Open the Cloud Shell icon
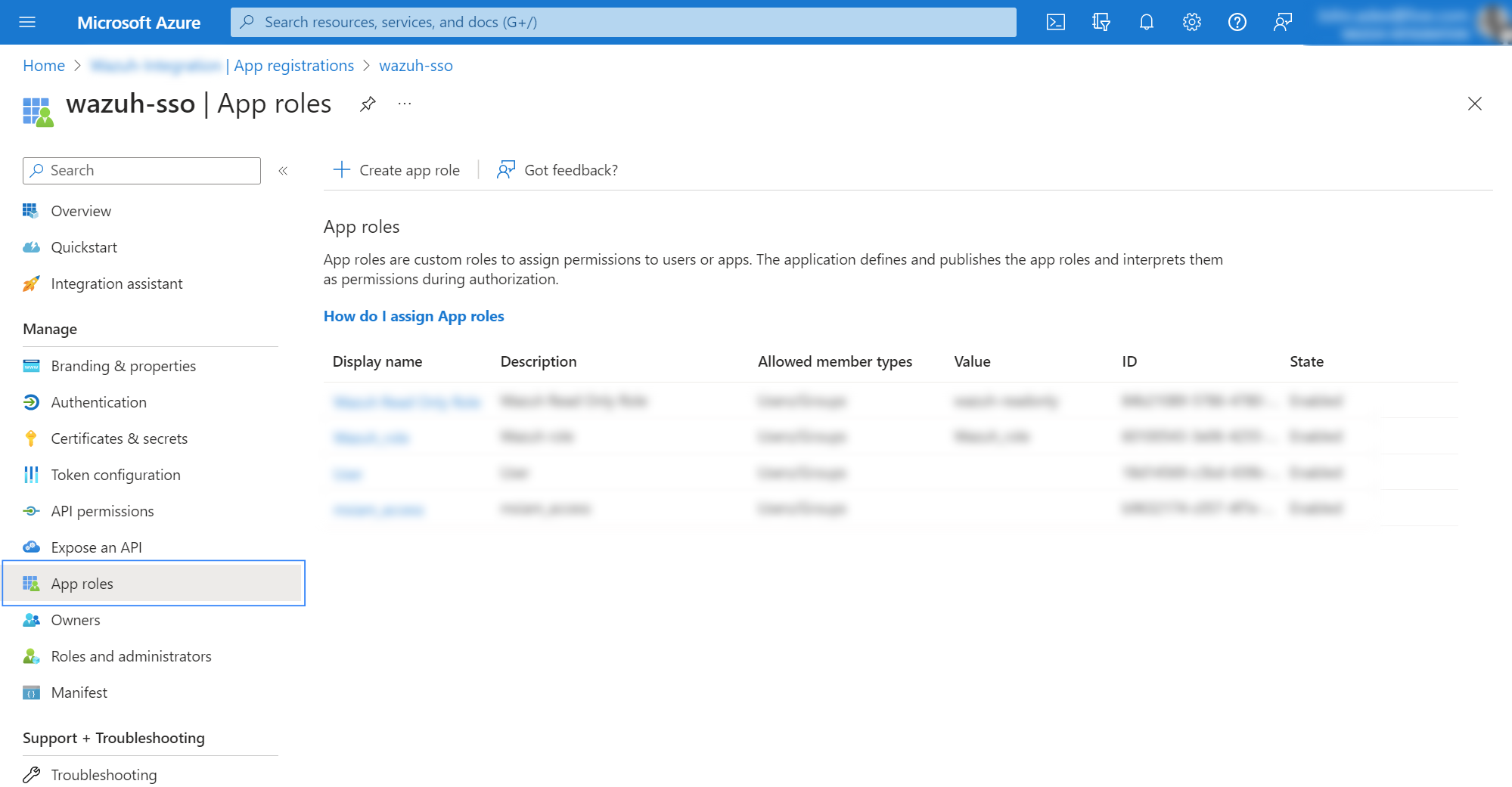 point(1055,22)
